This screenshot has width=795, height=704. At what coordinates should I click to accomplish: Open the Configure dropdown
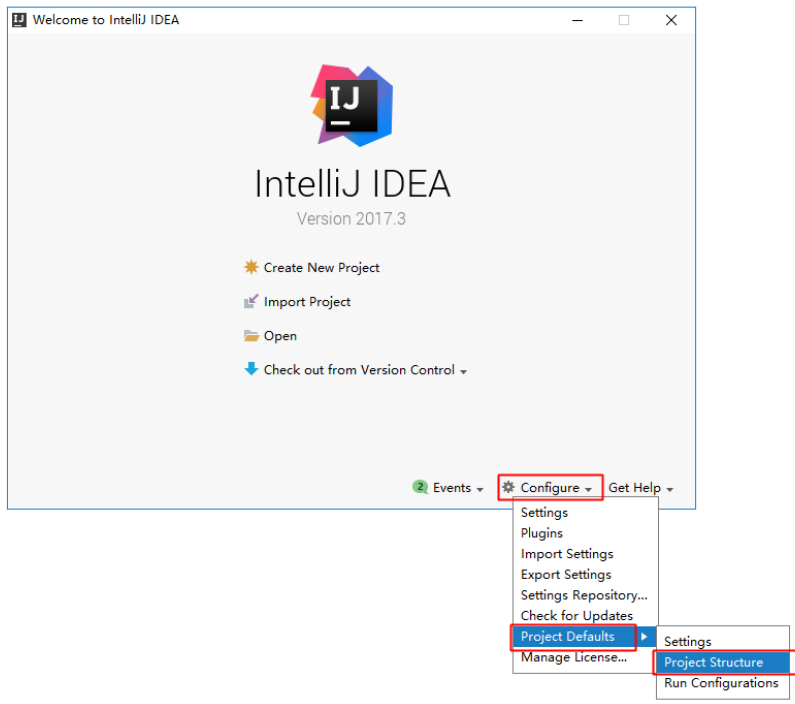click(556, 488)
